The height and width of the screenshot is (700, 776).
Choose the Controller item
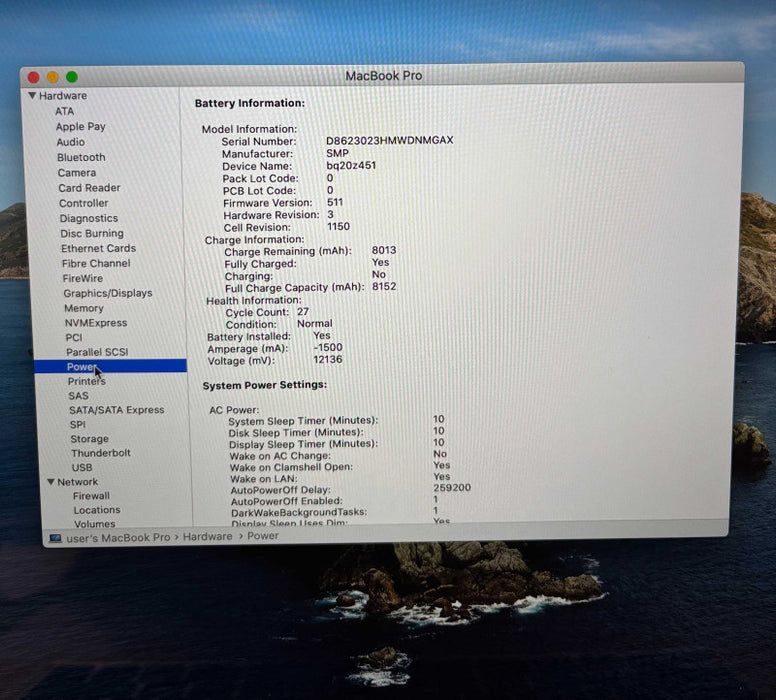click(83, 203)
